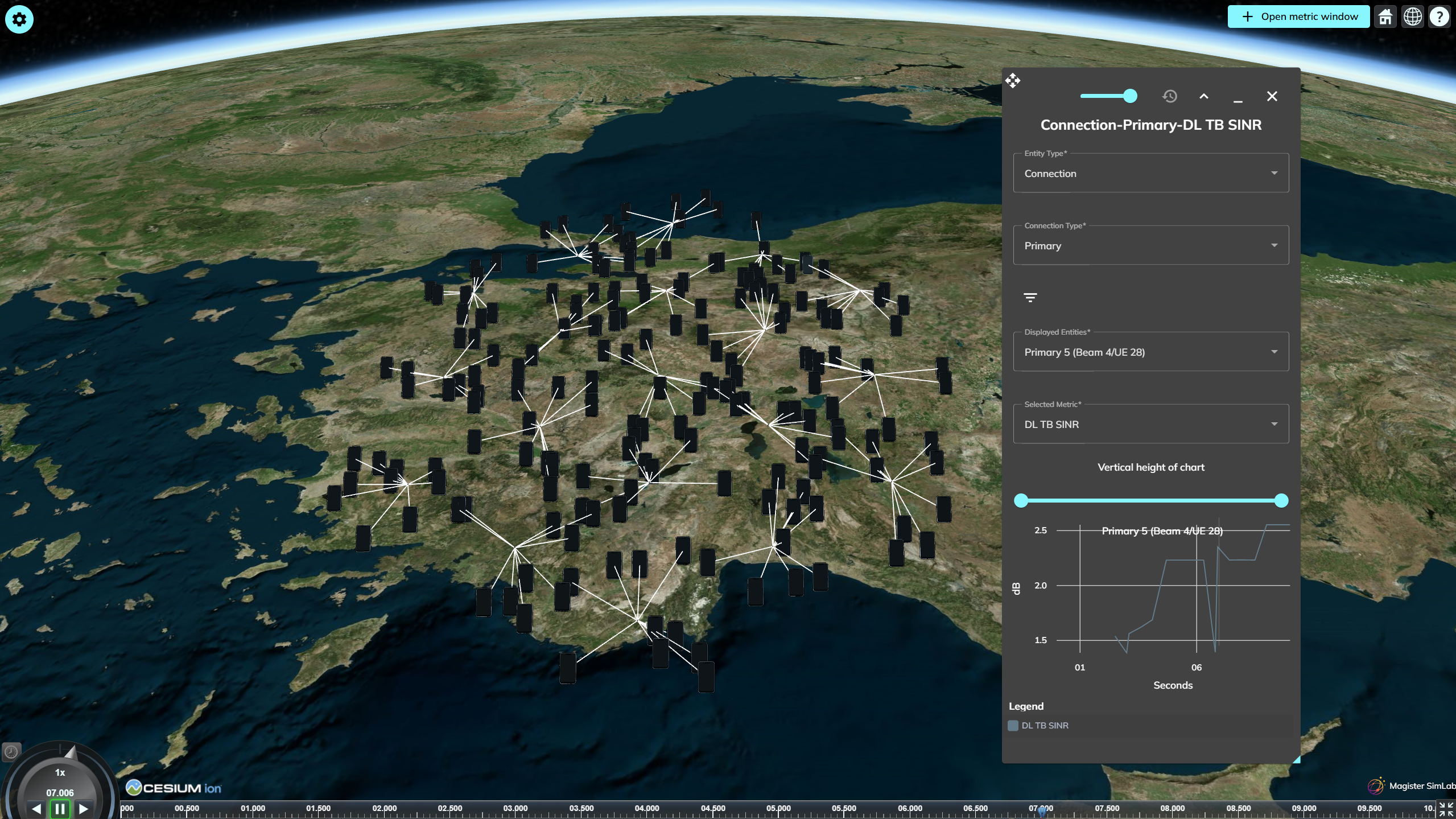Collapse metric panel with chevron up
The height and width of the screenshot is (819, 1456).
(1203, 96)
